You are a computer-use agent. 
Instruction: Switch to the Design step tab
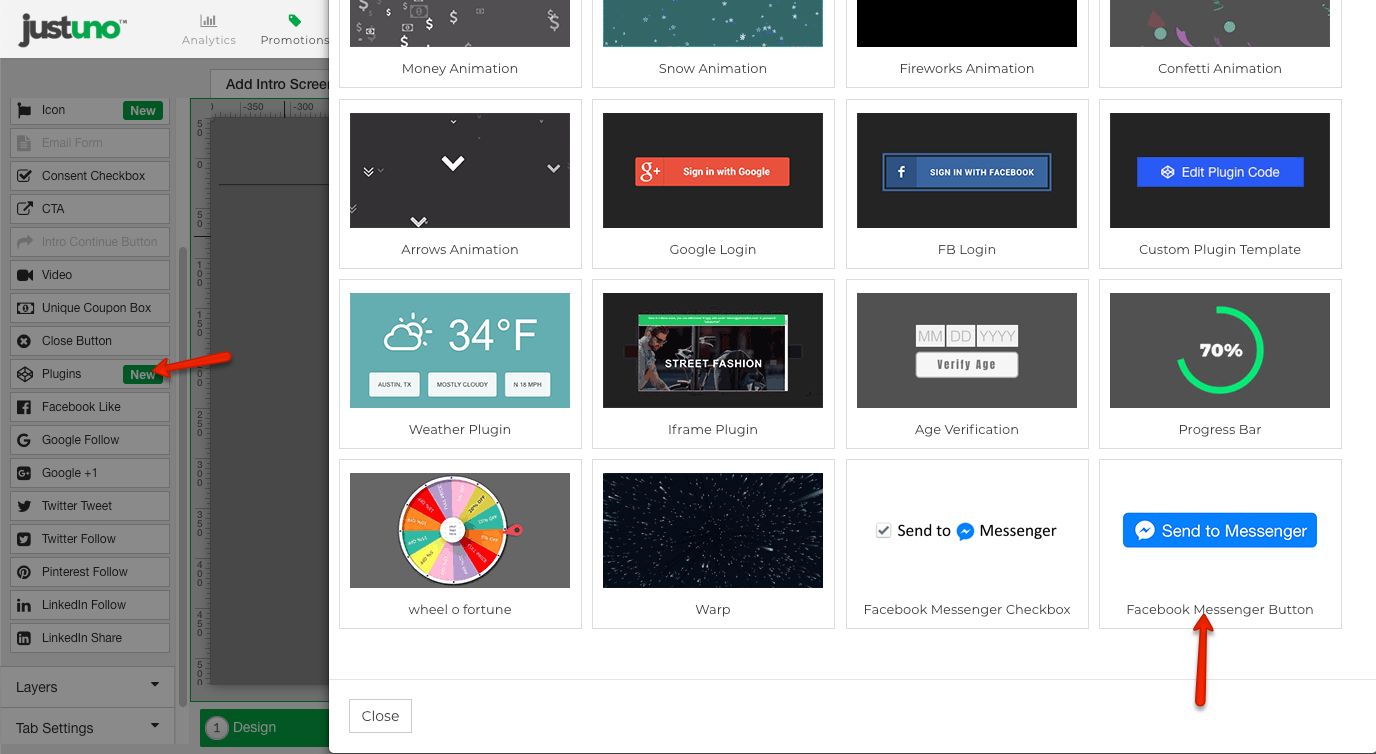tap(254, 728)
